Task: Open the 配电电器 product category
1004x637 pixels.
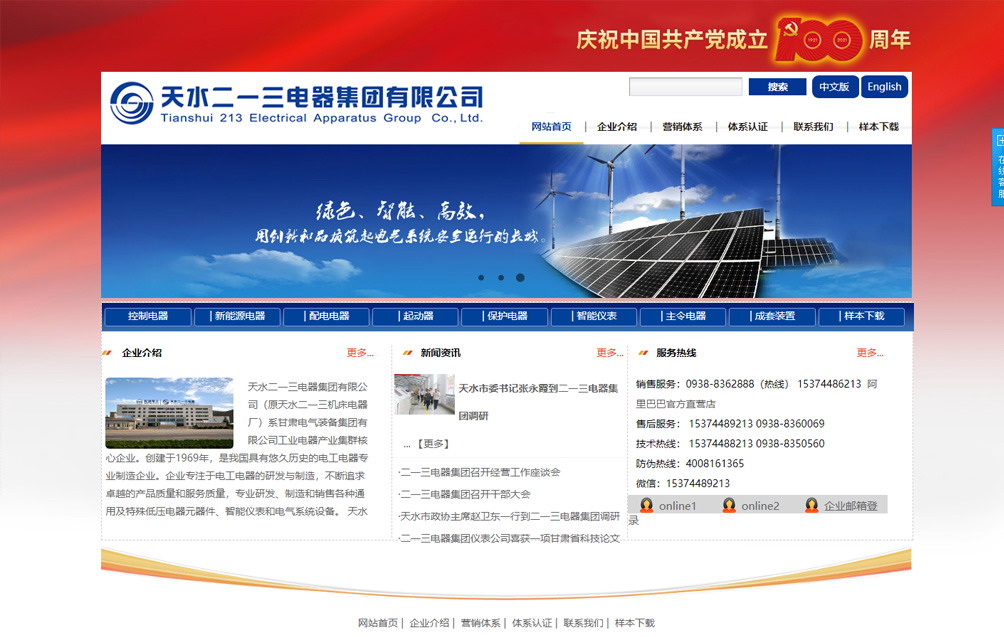Action: point(327,316)
